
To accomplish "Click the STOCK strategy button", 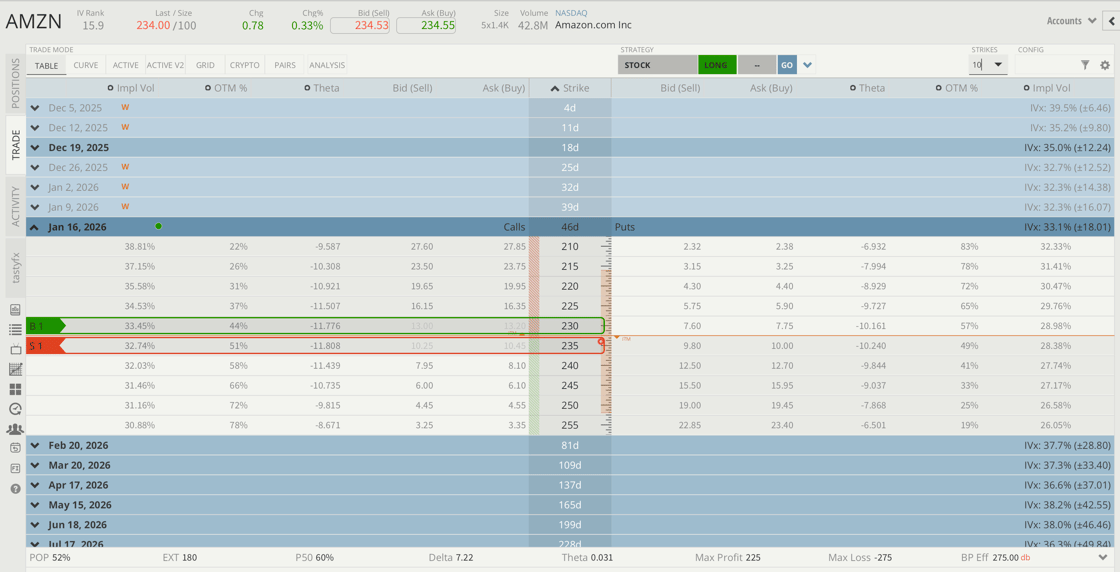I will tap(657, 65).
